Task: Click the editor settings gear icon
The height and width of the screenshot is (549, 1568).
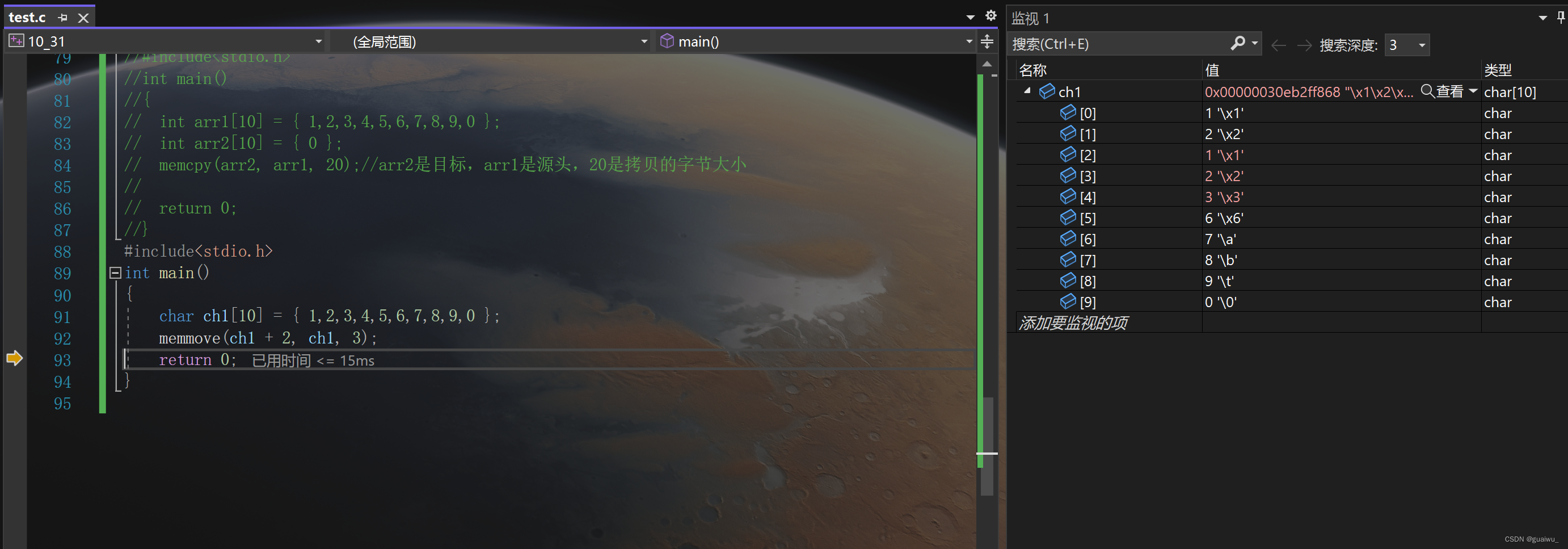Action: click(991, 16)
